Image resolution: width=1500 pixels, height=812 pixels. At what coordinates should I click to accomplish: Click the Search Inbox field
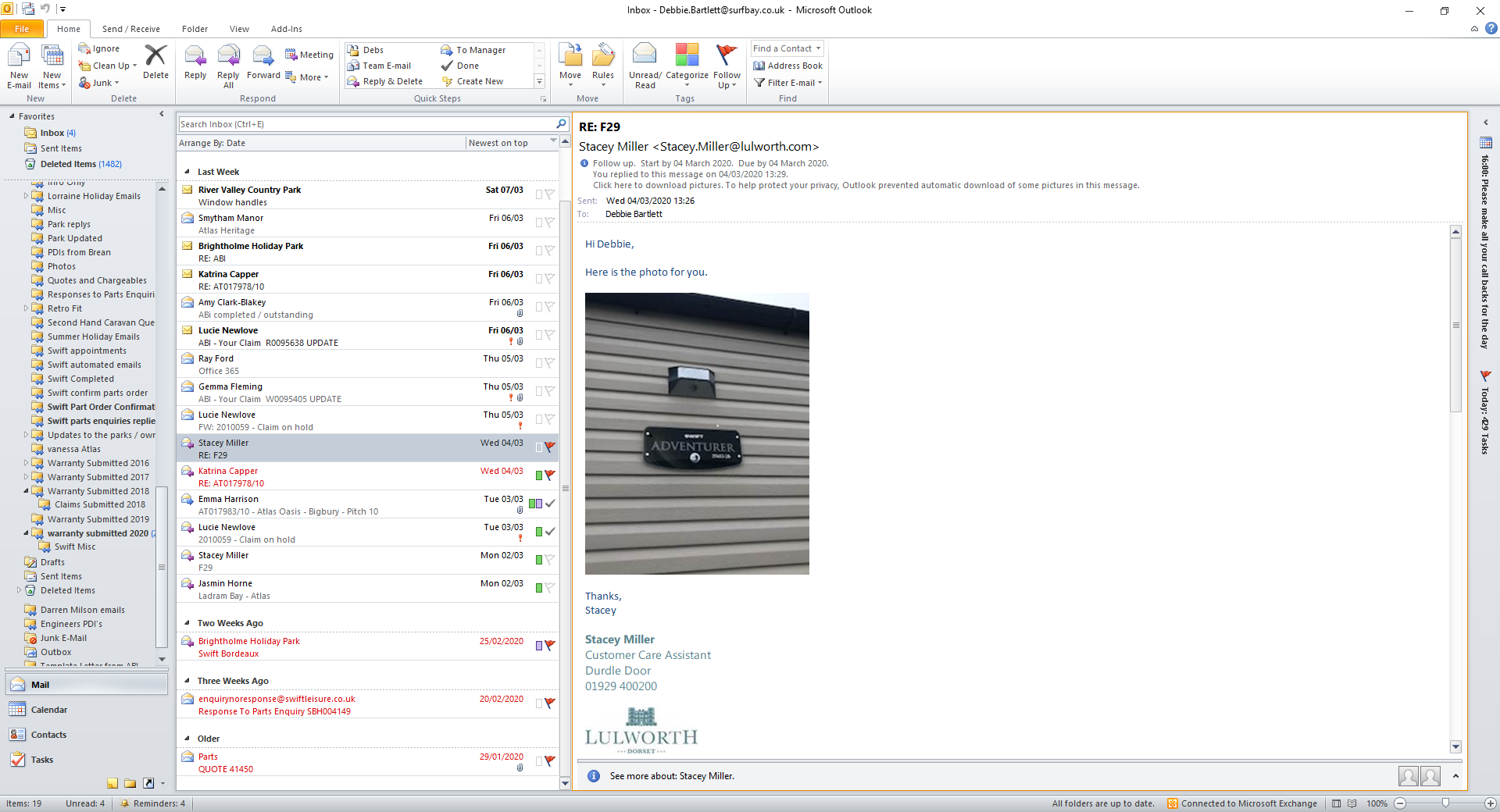(x=366, y=124)
